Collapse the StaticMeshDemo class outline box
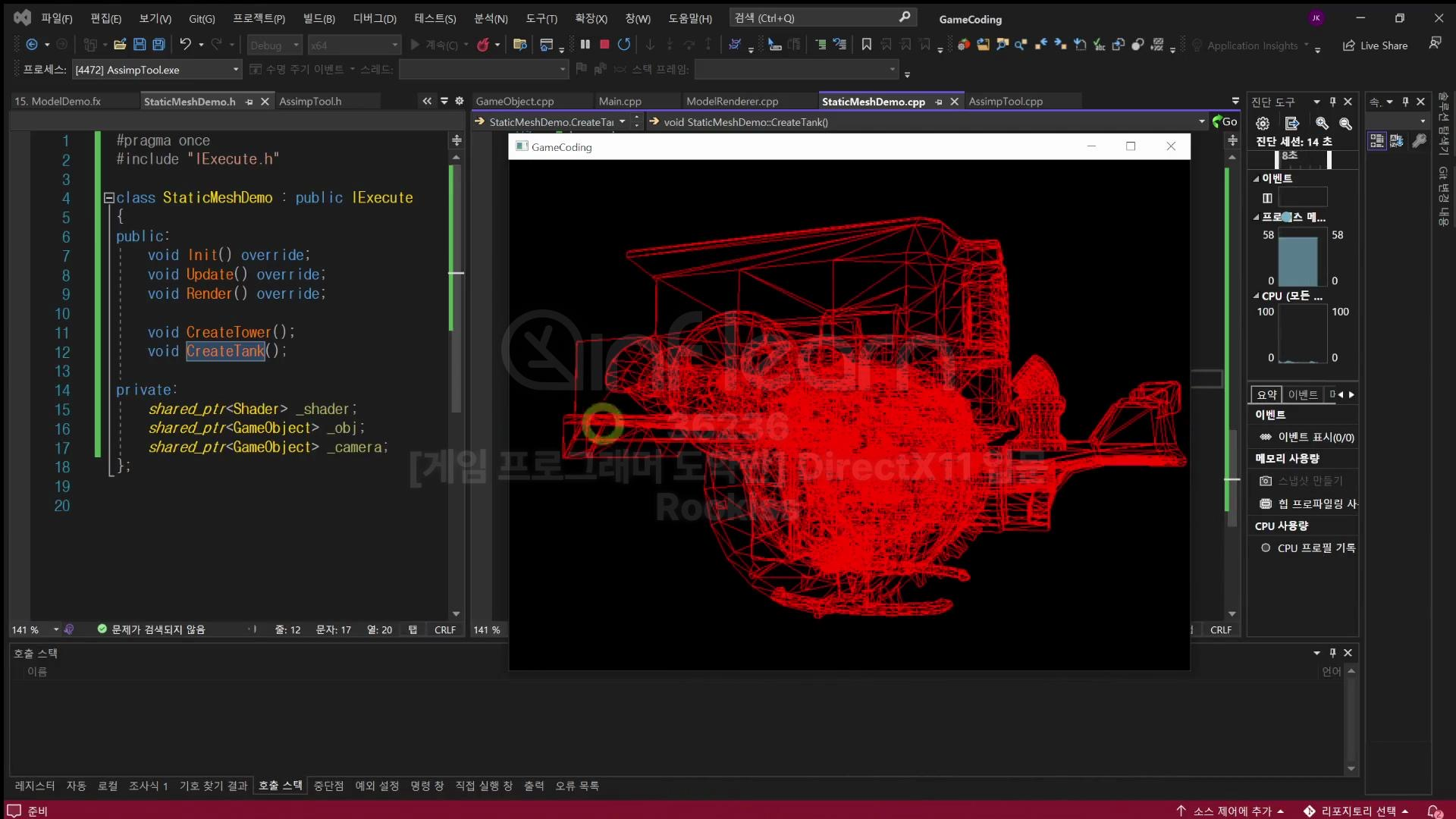 [x=108, y=198]
